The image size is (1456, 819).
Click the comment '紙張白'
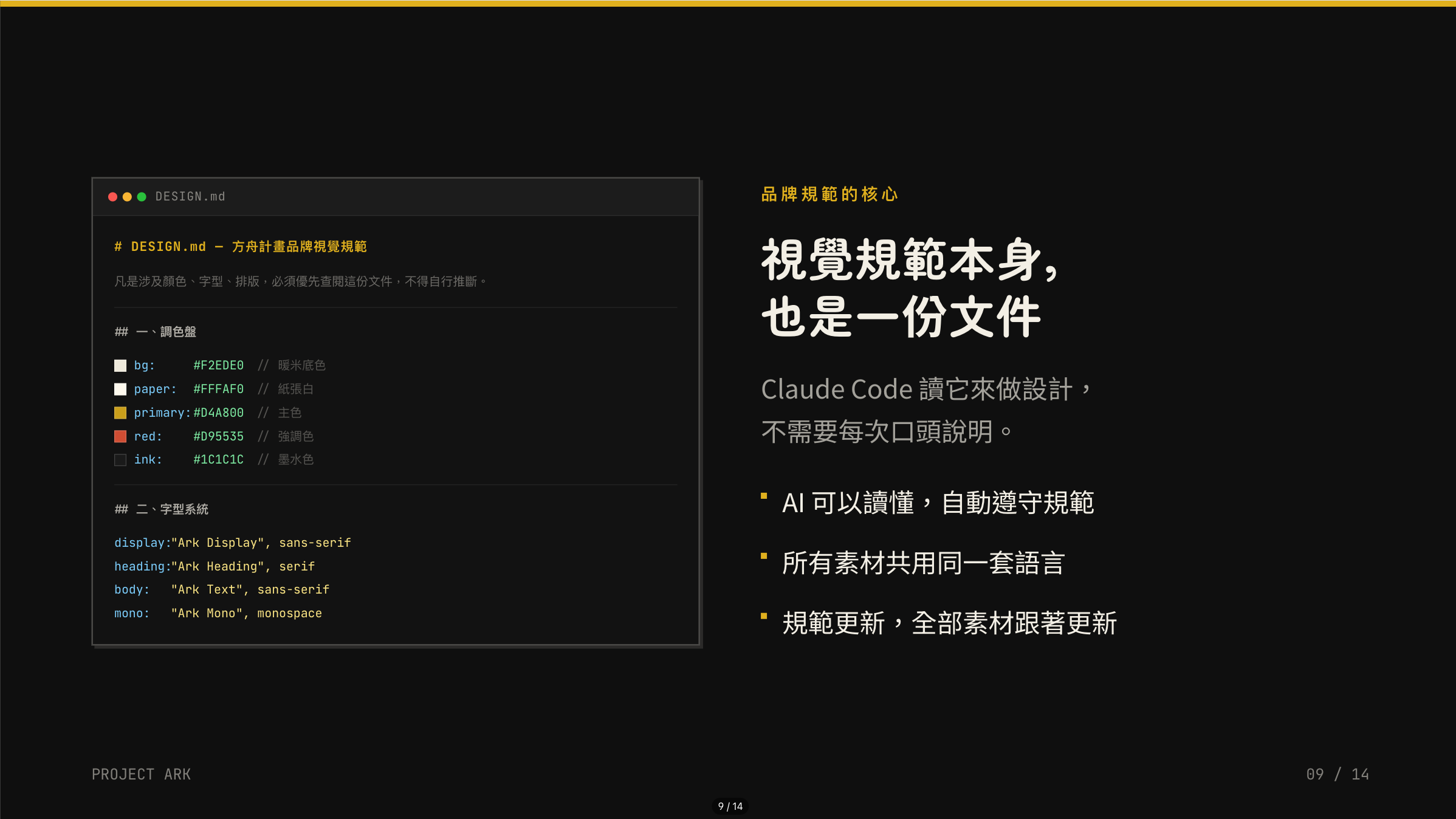pyautogui.click(x=296, y=389)
